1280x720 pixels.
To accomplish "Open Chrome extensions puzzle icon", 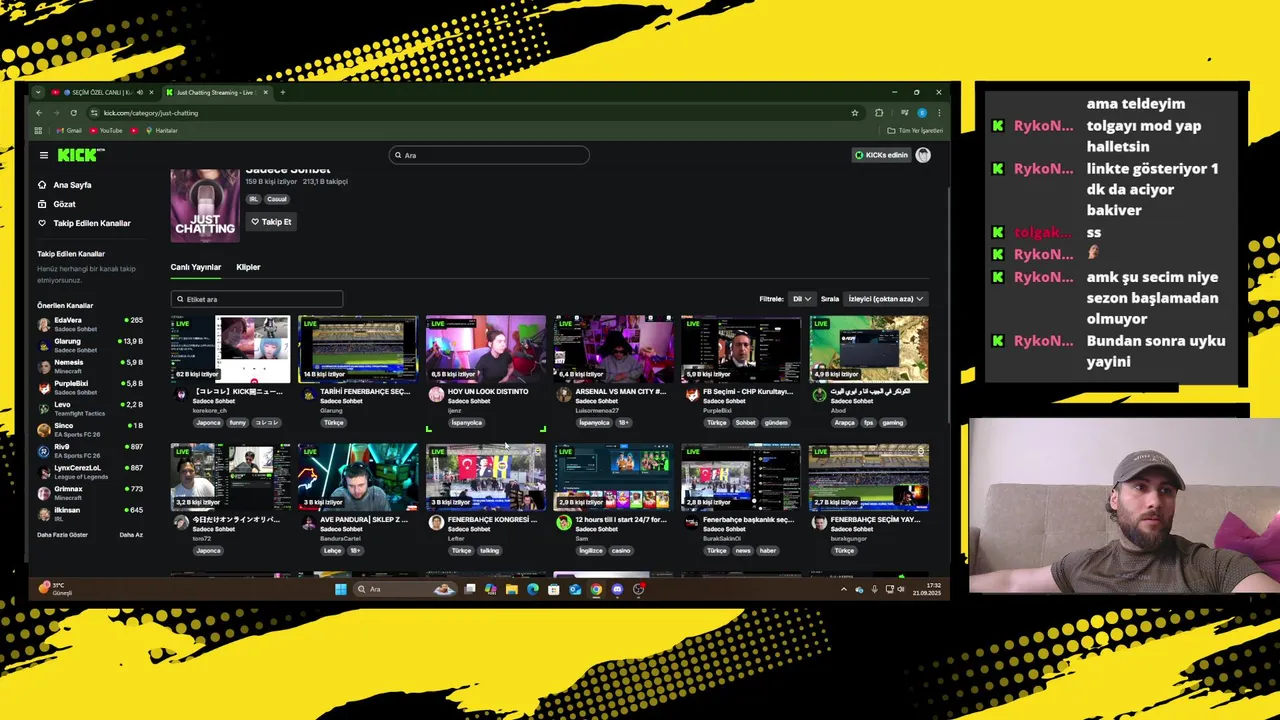I will click(x=879, y=113).
